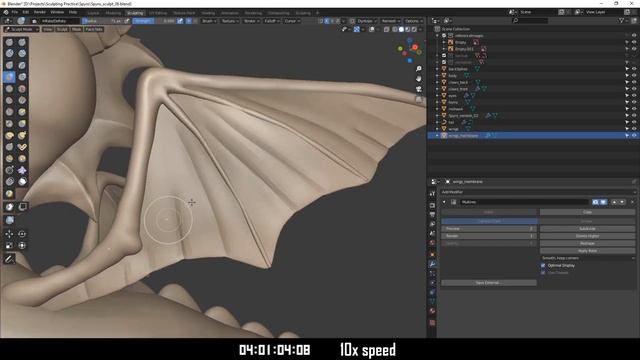
Task: Select the Crease brush tool
Action: pyautogui.click(x=9, y=89)
